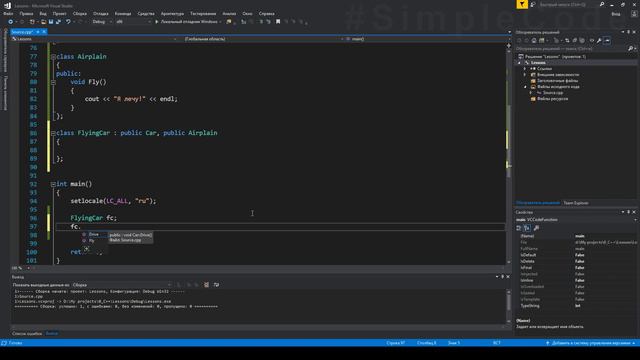The image size is (640, 360).
Task: Start the Local Windows Debugger play button
Action: coord(156,22)
